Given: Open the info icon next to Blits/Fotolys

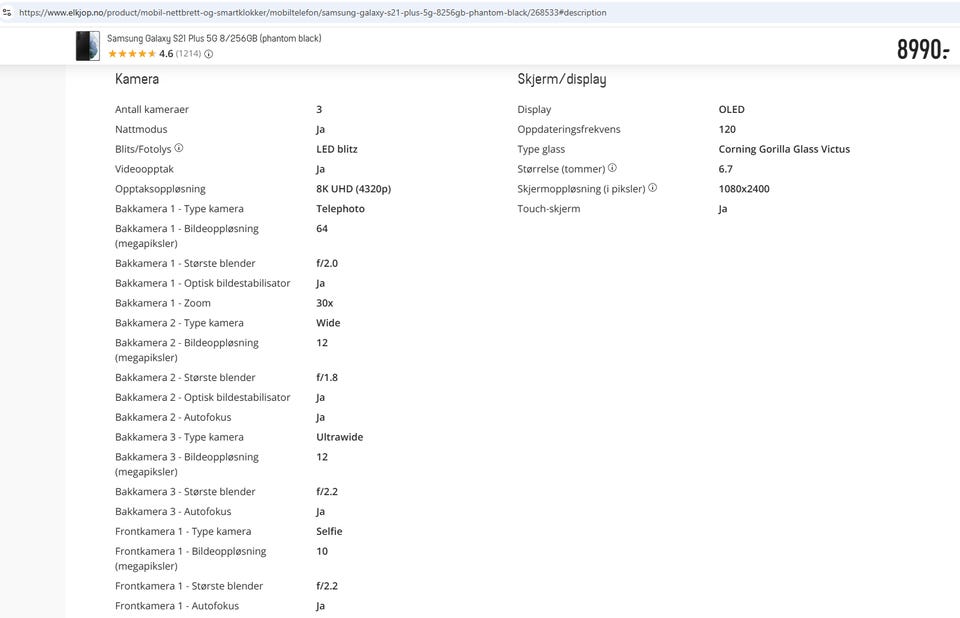Looking at the screenshot, I should pos(179,148).
